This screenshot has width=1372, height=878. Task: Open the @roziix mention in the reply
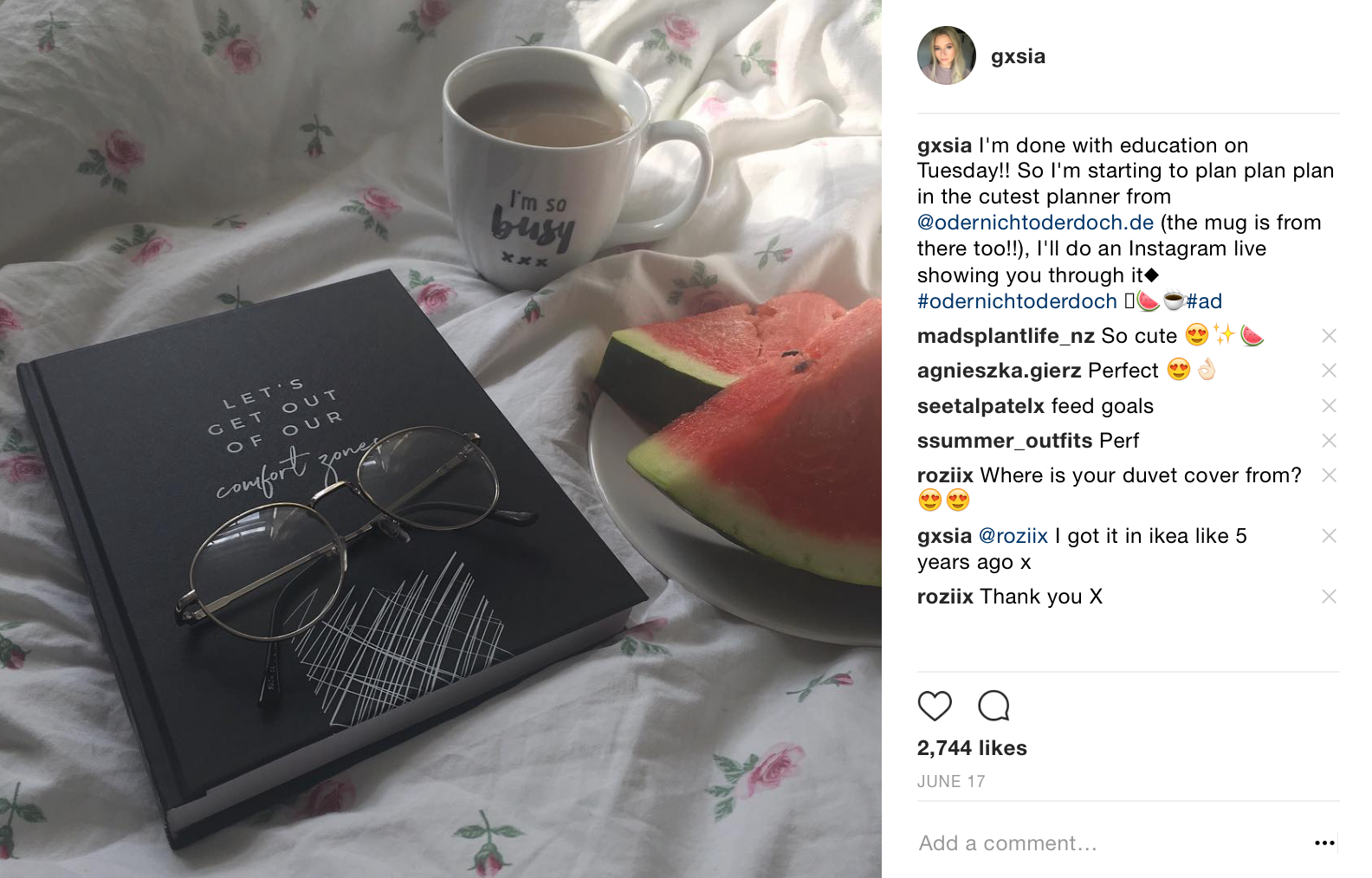click(x=1013, y=536)
